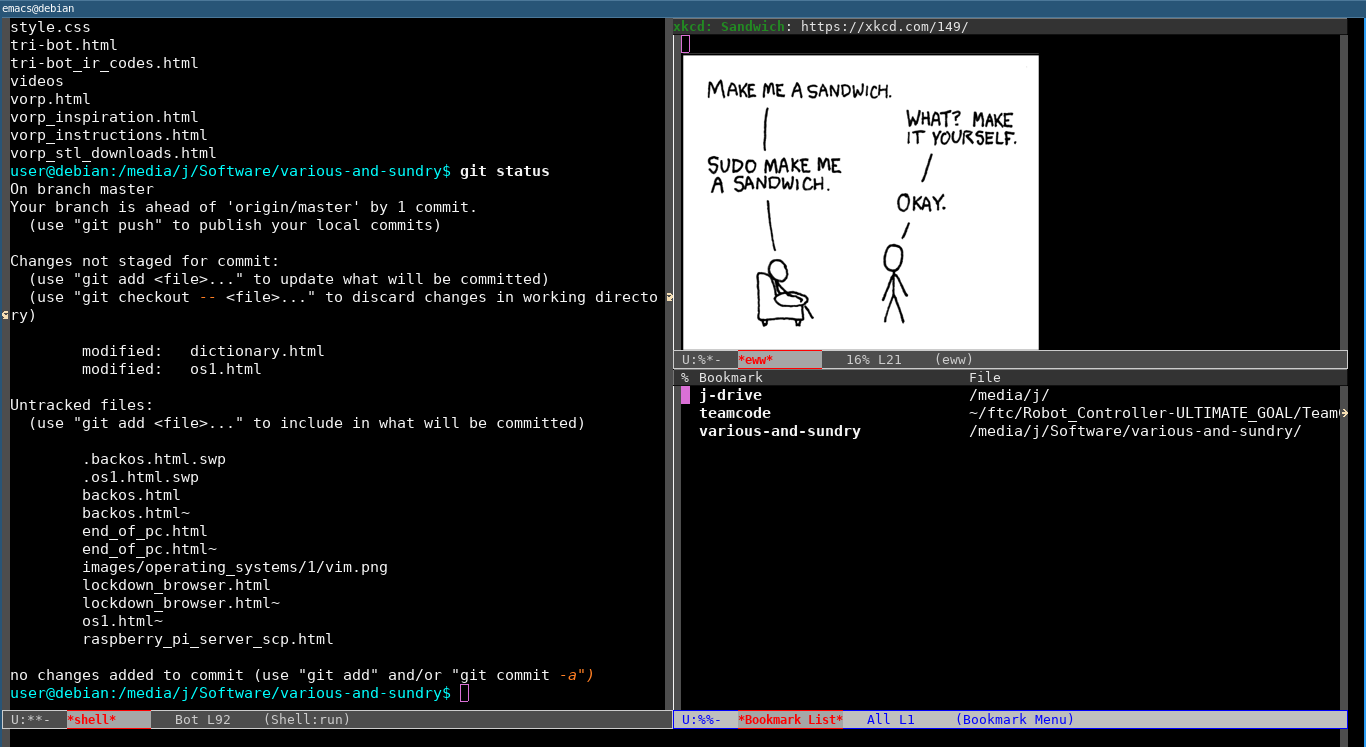Click tri-bot_ir_codes.html in the listing

click(x=104, y=63)
